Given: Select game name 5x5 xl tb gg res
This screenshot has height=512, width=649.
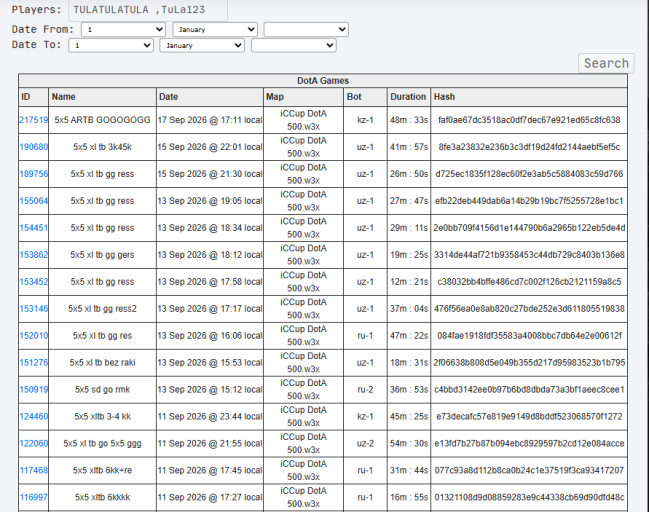Looking at the screenshot, I should click(x=102, y=336).
